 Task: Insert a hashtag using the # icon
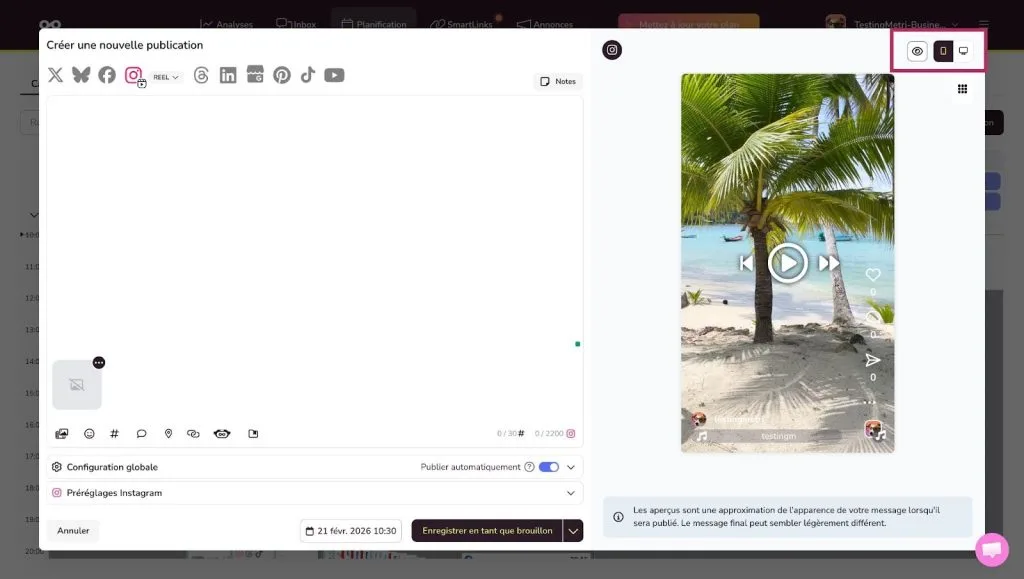tap(115, 434)
